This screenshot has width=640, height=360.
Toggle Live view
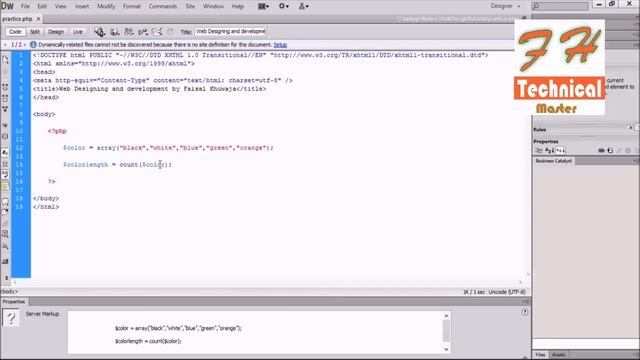point(78,32)
